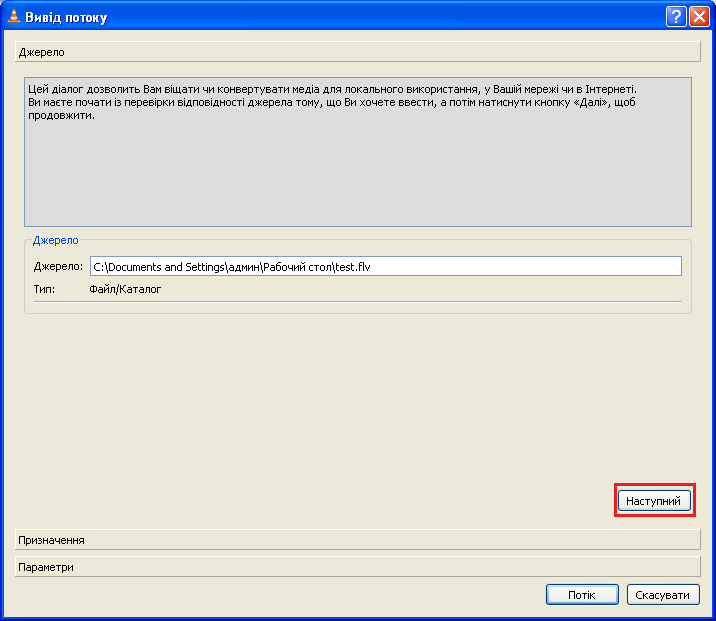
Task: Select the Джерело: field label
Action: (x=58, y=266)
